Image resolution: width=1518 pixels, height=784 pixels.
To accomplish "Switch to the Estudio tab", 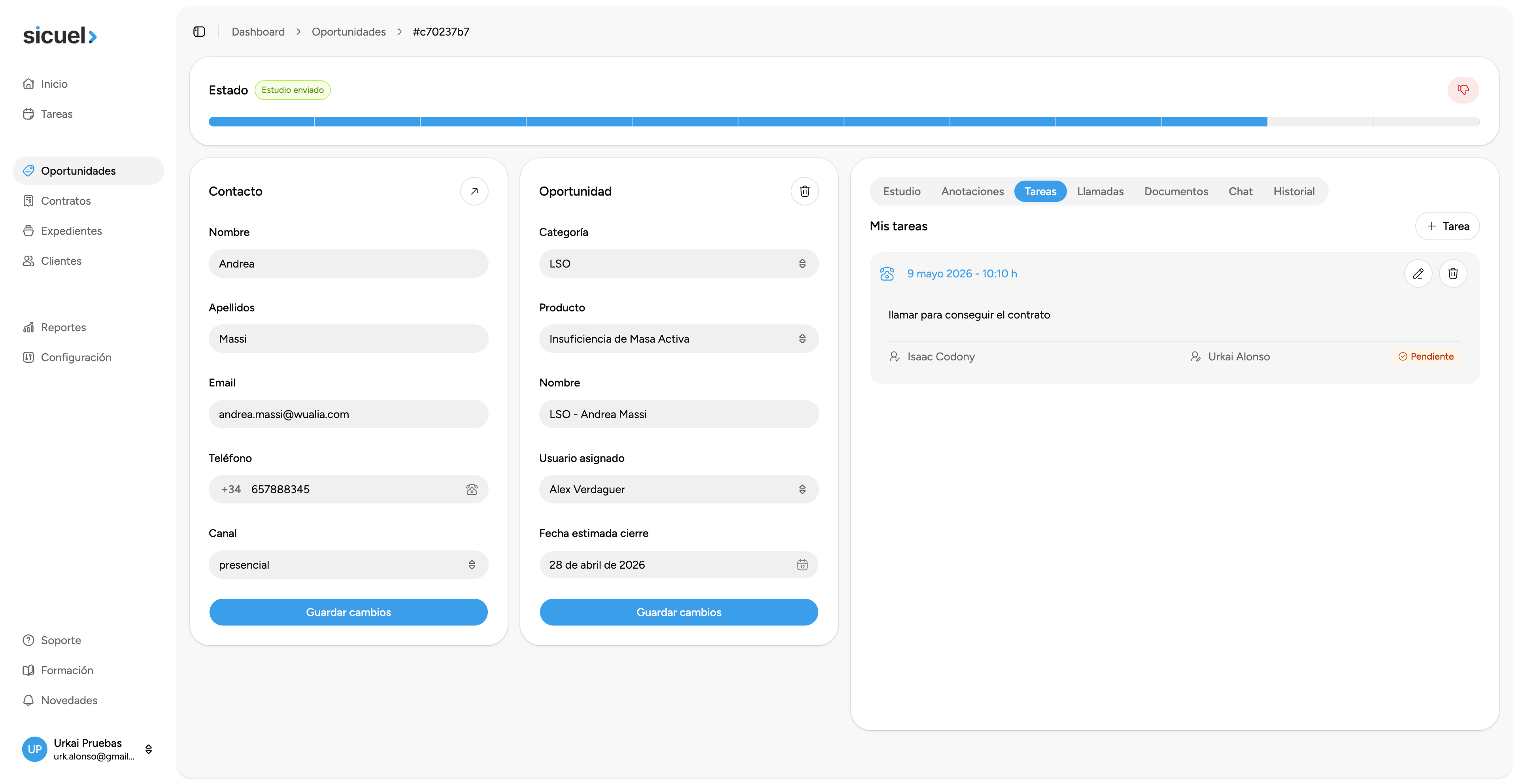I will coord(902,191).
